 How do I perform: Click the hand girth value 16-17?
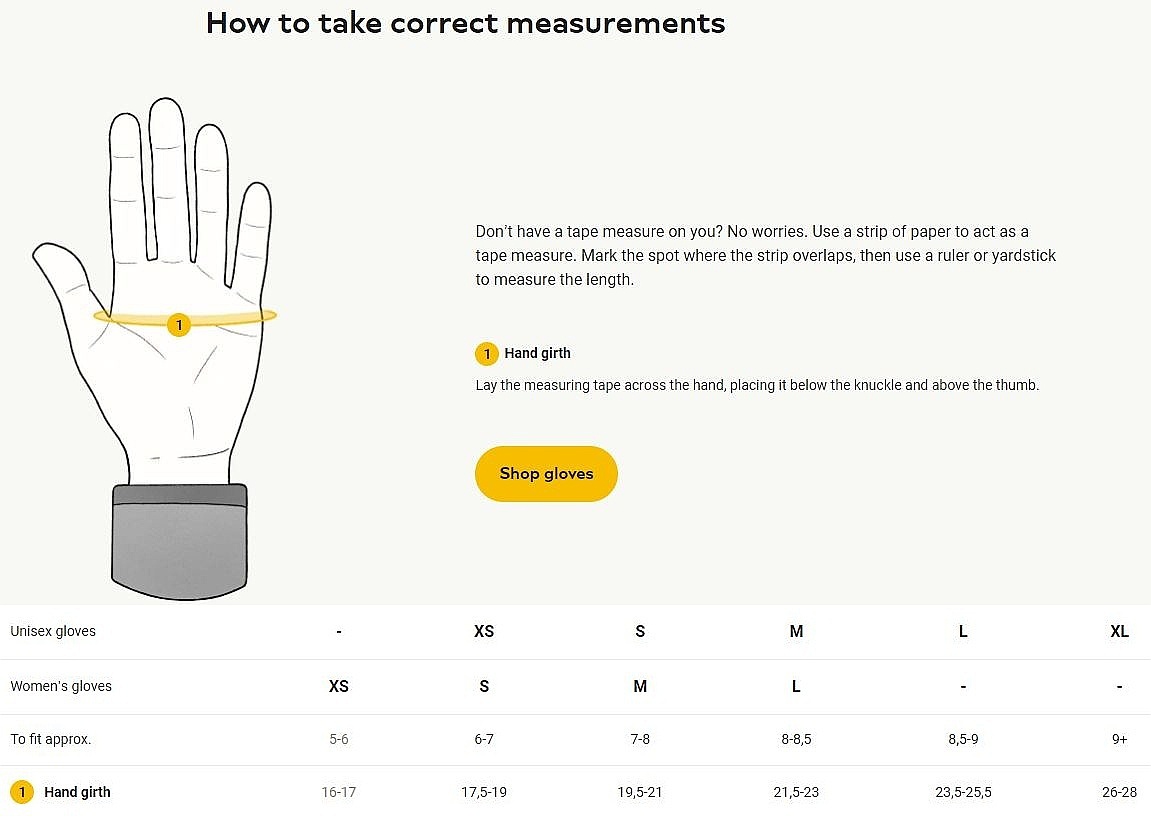(339, 793)
